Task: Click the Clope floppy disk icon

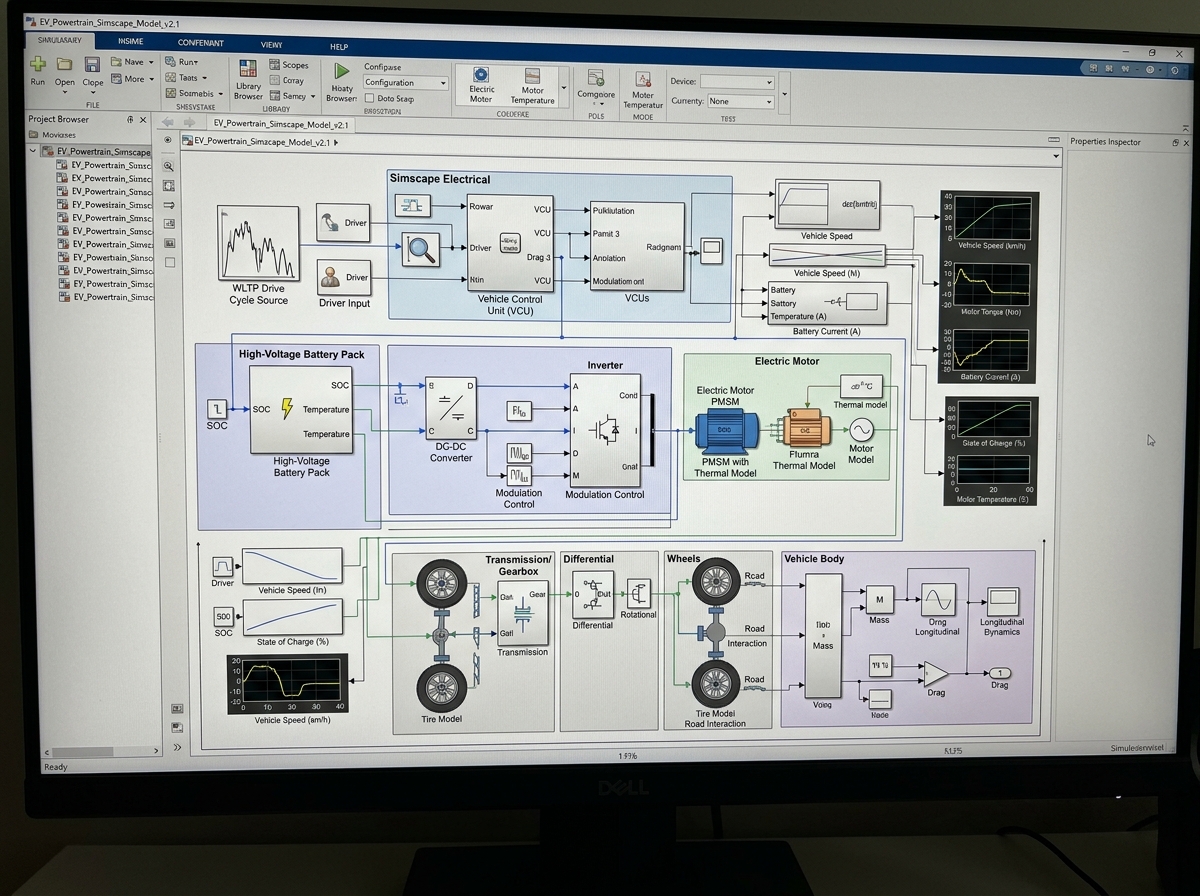Action: point(92,64)
